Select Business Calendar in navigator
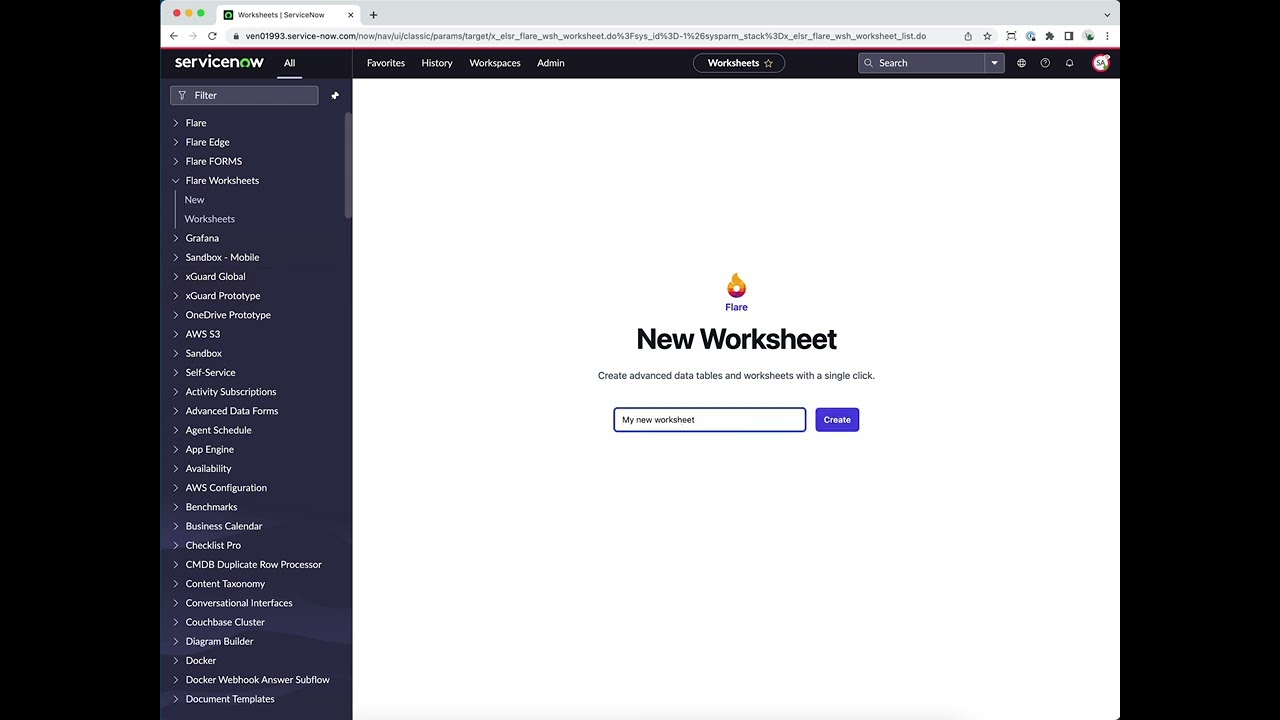The height and width of the screenshot is (720, 1280). (224, 526)
